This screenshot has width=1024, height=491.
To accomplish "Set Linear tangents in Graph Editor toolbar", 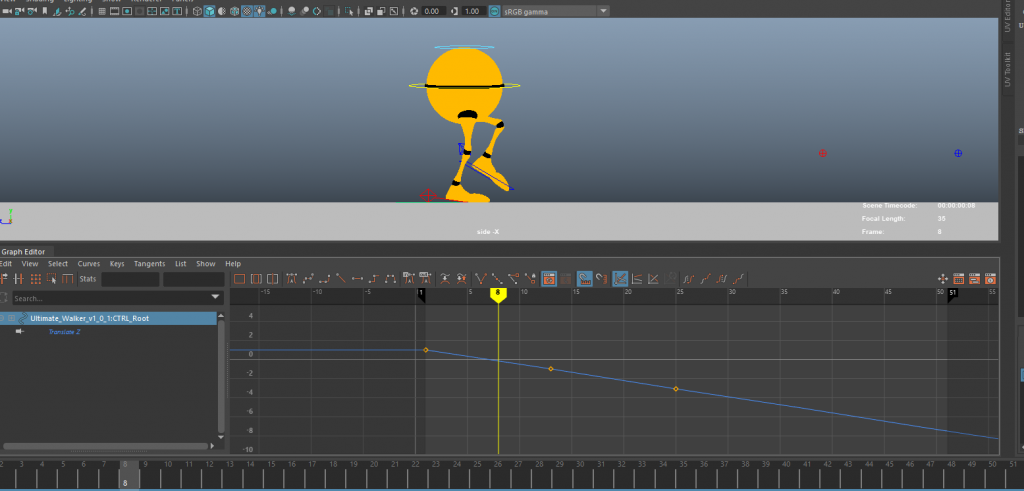I will click(x=340, y=279).
